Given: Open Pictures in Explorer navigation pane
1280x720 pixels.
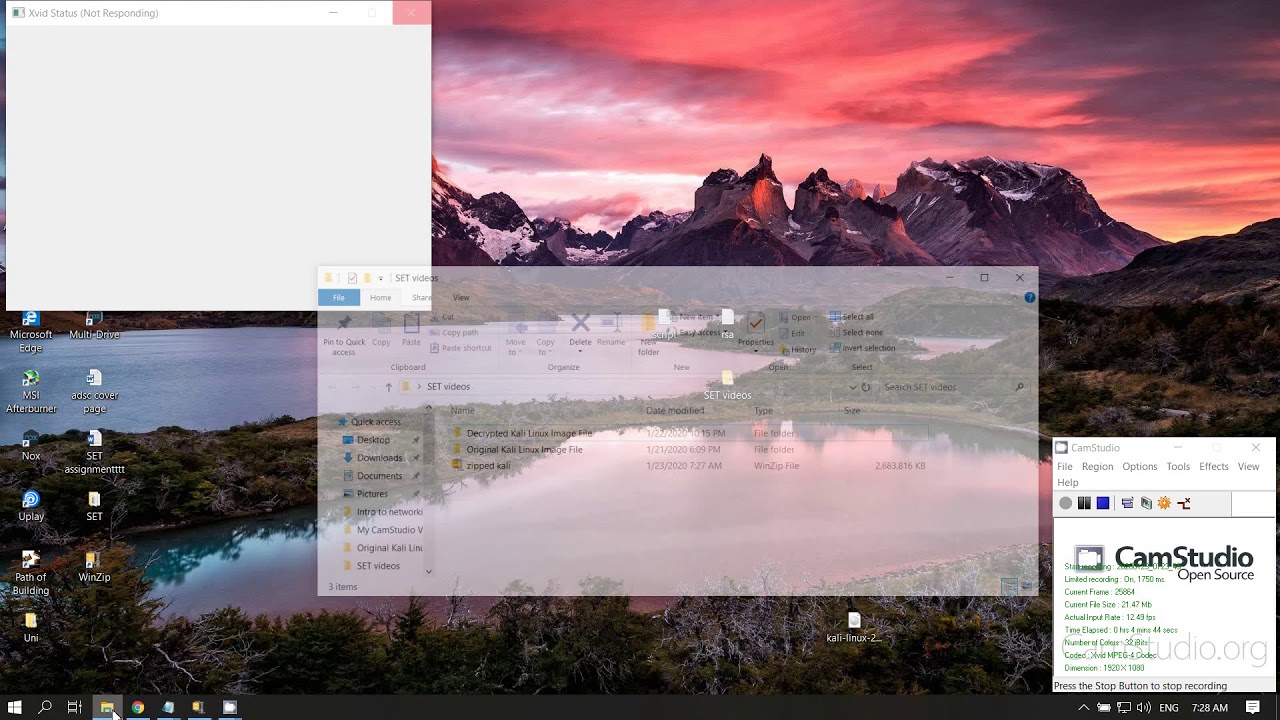Looking at the screenshot, I should [372, 494].
